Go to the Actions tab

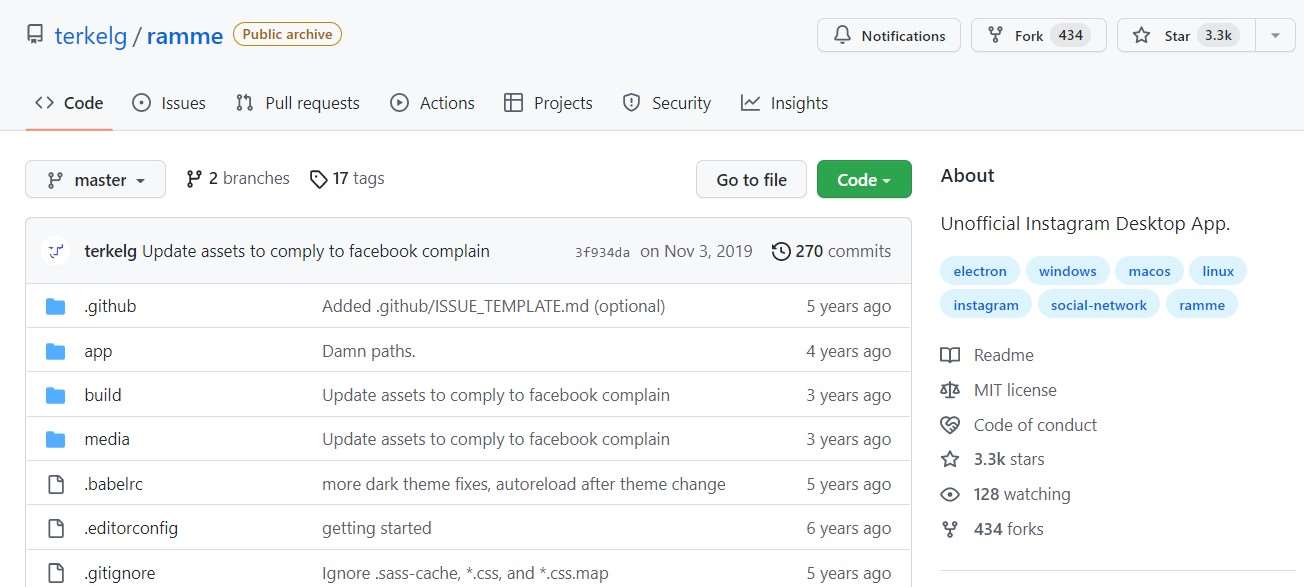[432, 103]
